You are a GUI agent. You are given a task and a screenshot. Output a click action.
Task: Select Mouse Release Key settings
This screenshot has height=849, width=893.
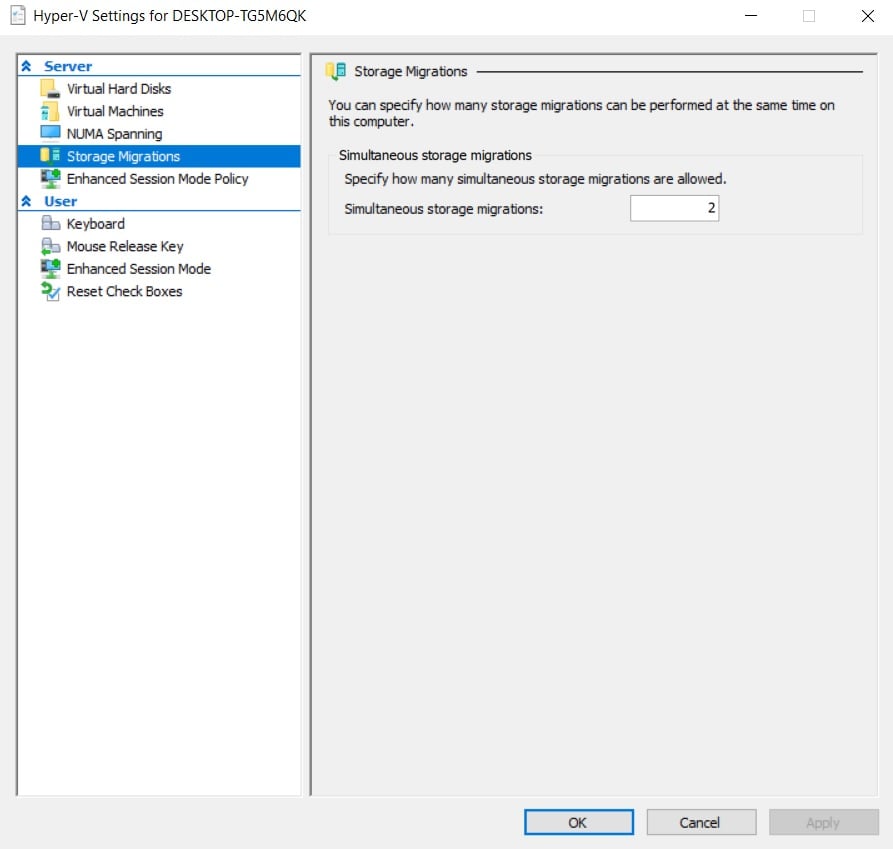(x=125, y=246)
